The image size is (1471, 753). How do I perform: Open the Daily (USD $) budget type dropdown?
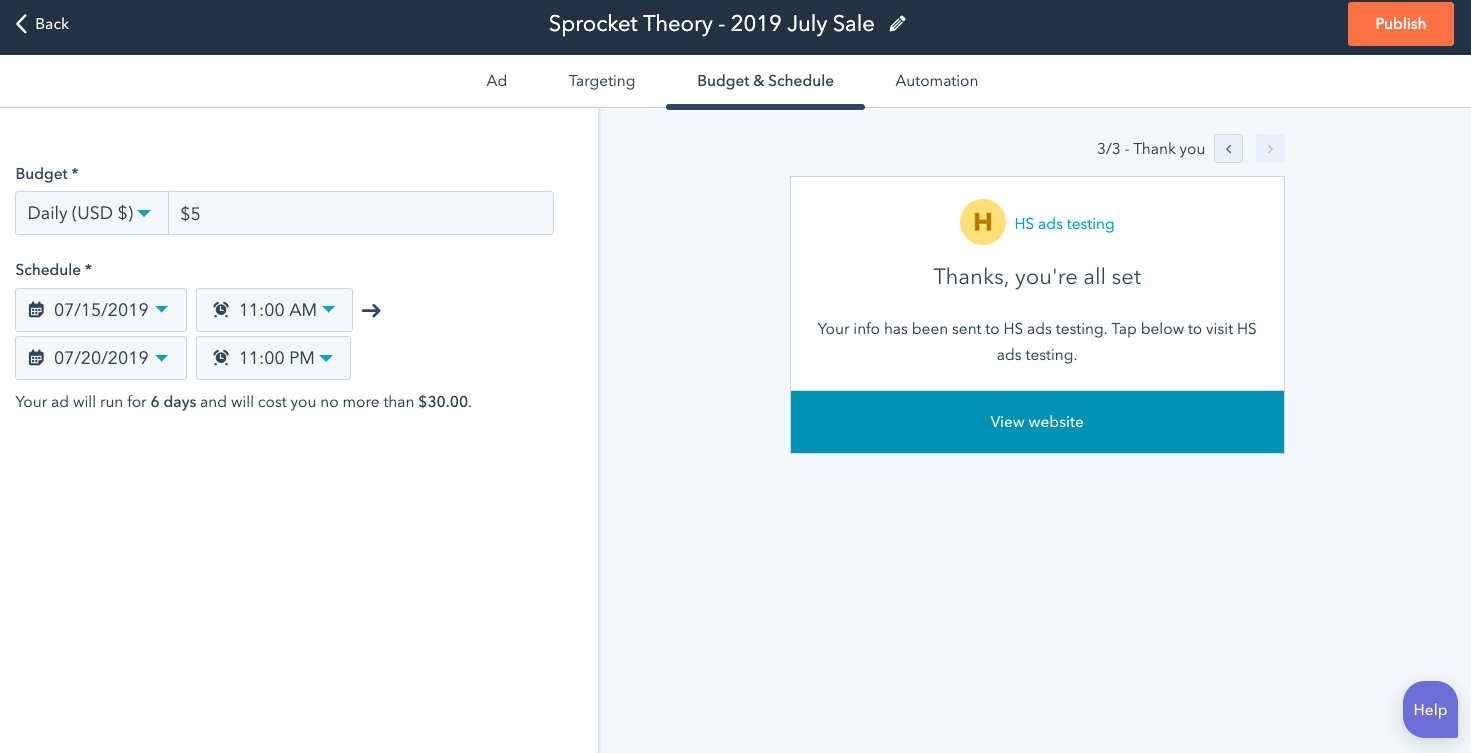tap(92, 213)
